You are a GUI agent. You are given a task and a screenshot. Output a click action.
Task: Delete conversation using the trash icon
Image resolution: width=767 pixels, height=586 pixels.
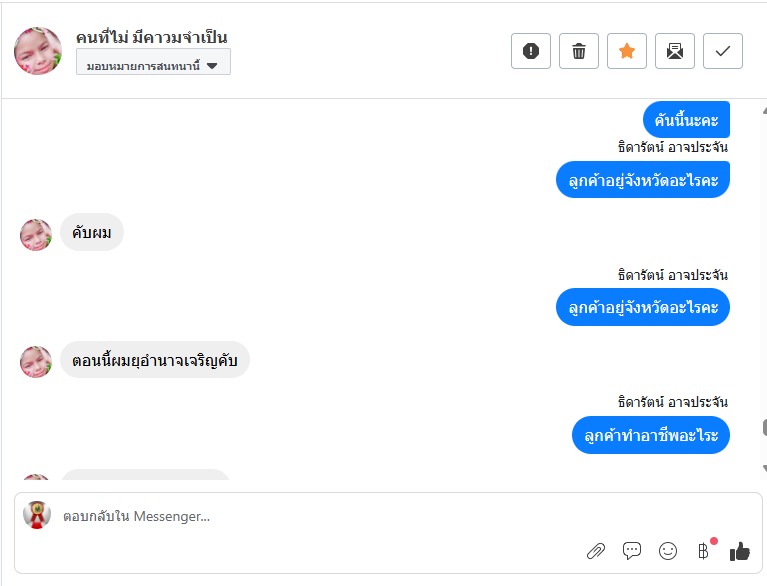(579, 51)
